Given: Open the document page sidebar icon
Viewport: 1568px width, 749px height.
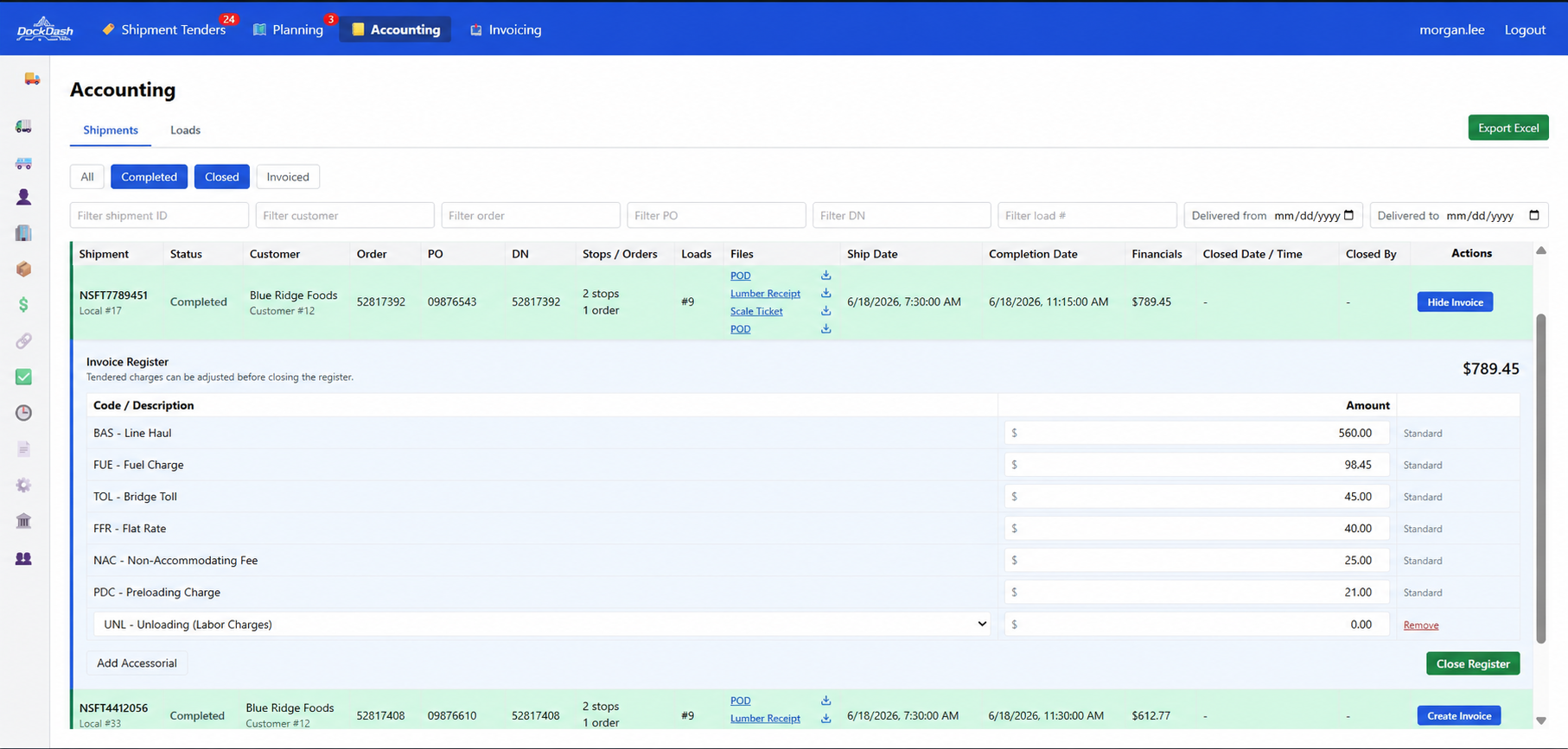Looking at the screenshot, I should [23, 449].
